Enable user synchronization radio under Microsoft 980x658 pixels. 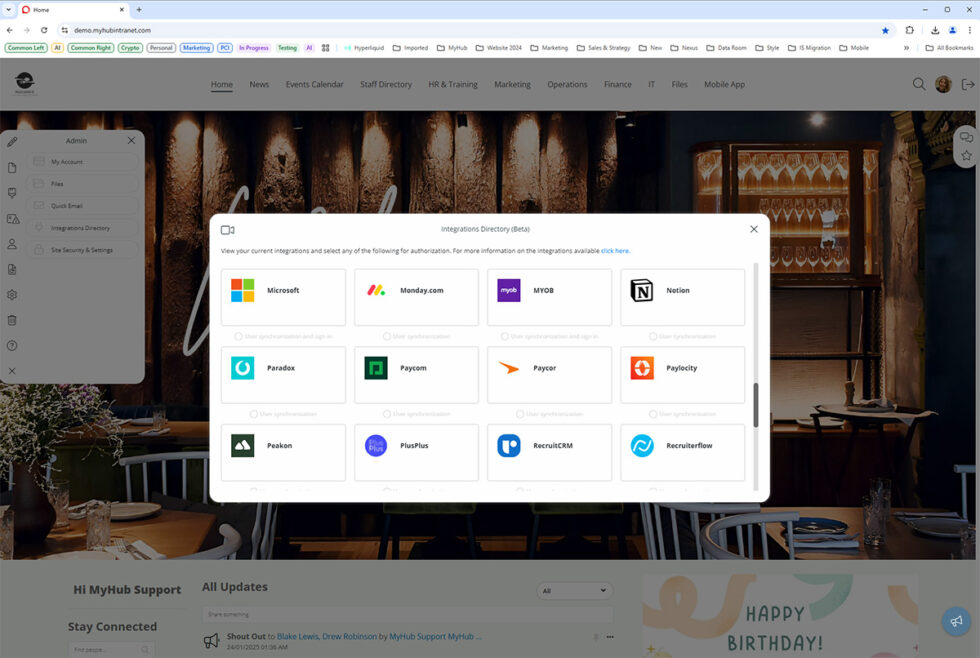pyautogui.click(x=238, y=336)
